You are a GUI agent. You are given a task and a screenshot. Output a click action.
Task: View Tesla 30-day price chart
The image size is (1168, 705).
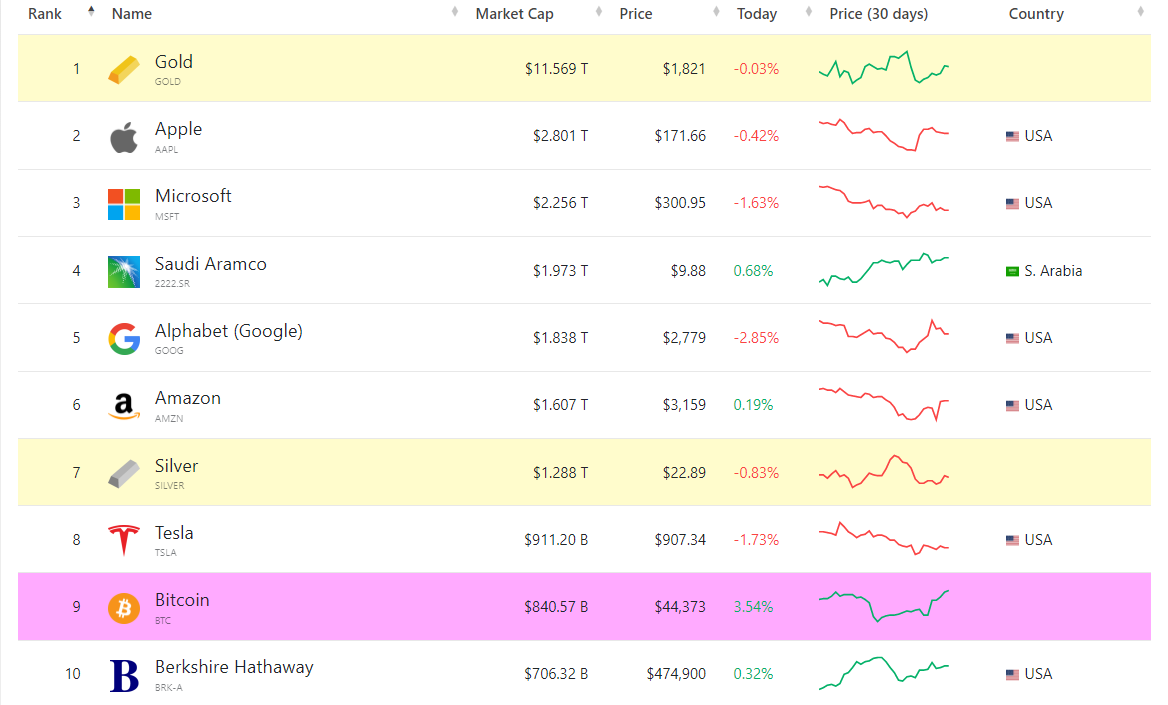click(883, 538)
